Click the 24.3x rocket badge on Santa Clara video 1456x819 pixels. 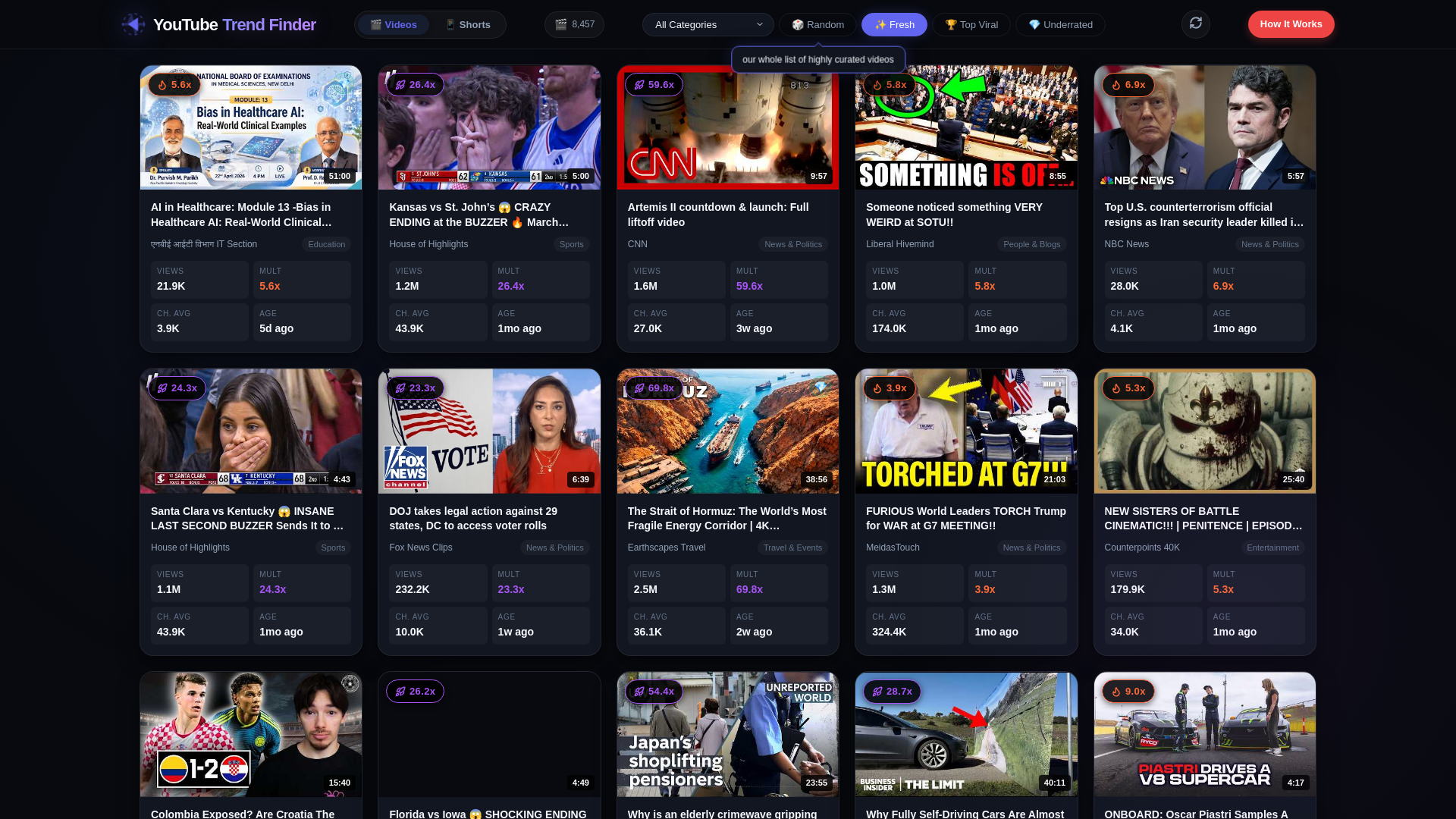(x=177, y=388)
